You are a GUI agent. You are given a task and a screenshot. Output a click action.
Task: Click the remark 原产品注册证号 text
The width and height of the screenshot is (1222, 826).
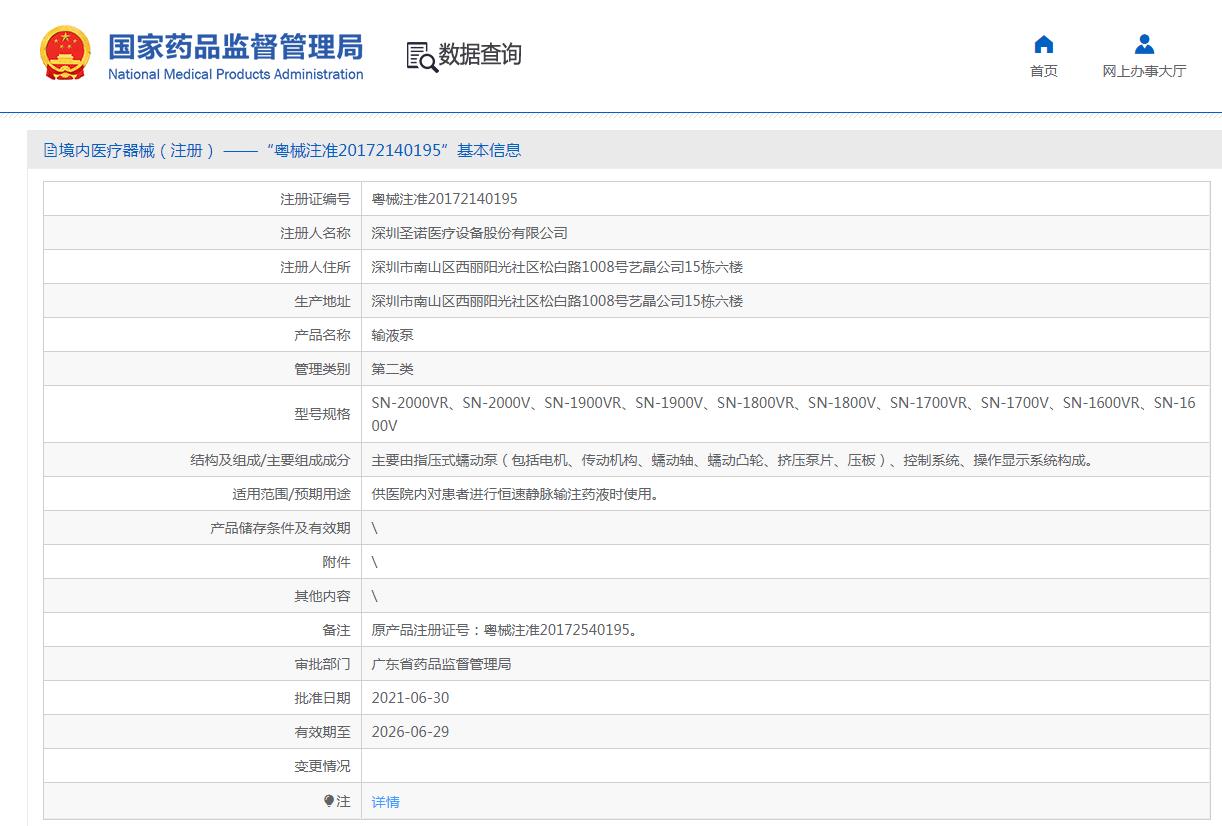tap(504, 630)
